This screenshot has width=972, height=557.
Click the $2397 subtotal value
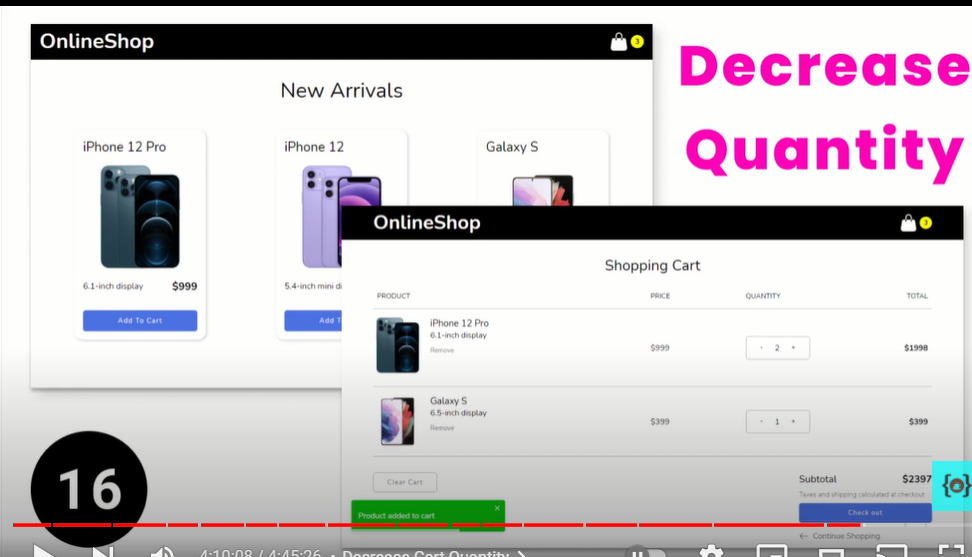917,479
